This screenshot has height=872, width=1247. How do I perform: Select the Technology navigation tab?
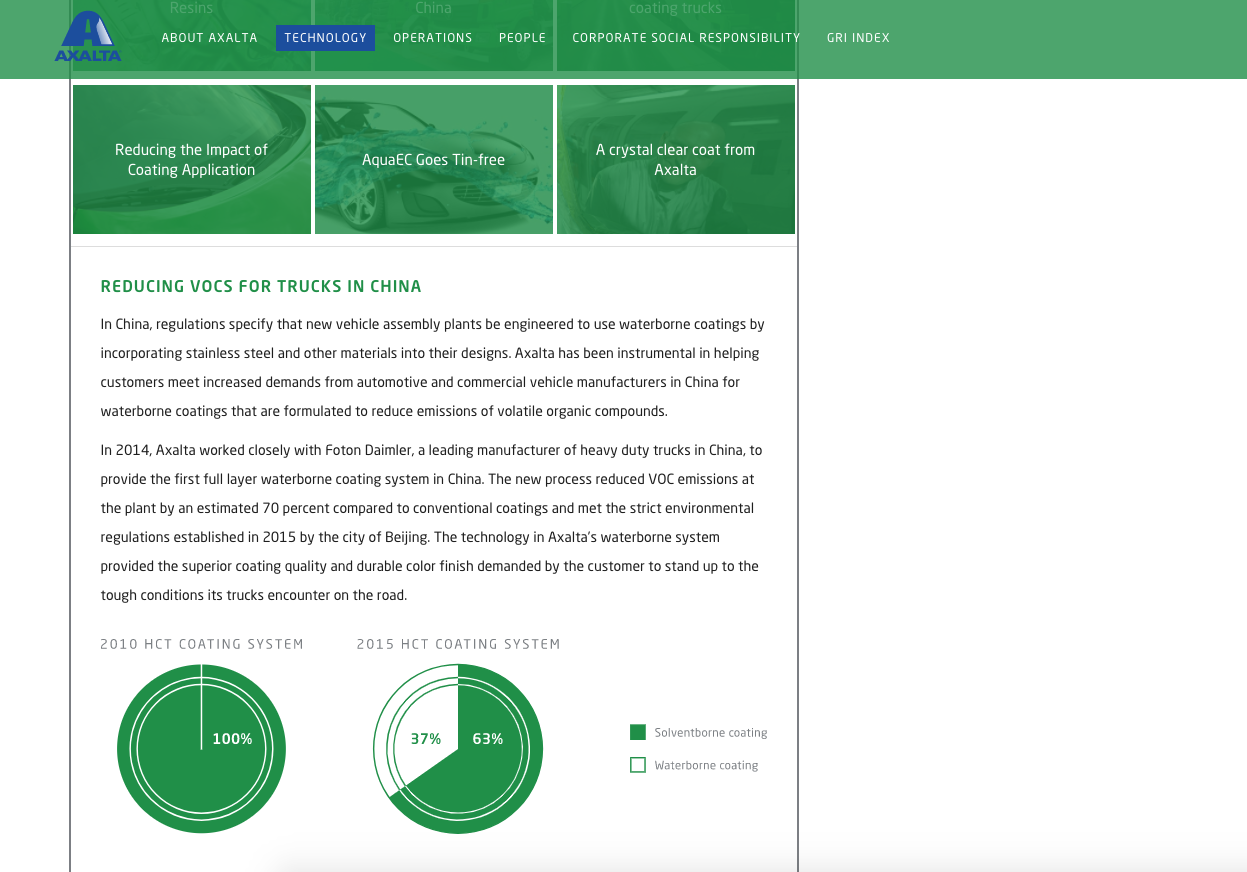click(x=325, y=38)
